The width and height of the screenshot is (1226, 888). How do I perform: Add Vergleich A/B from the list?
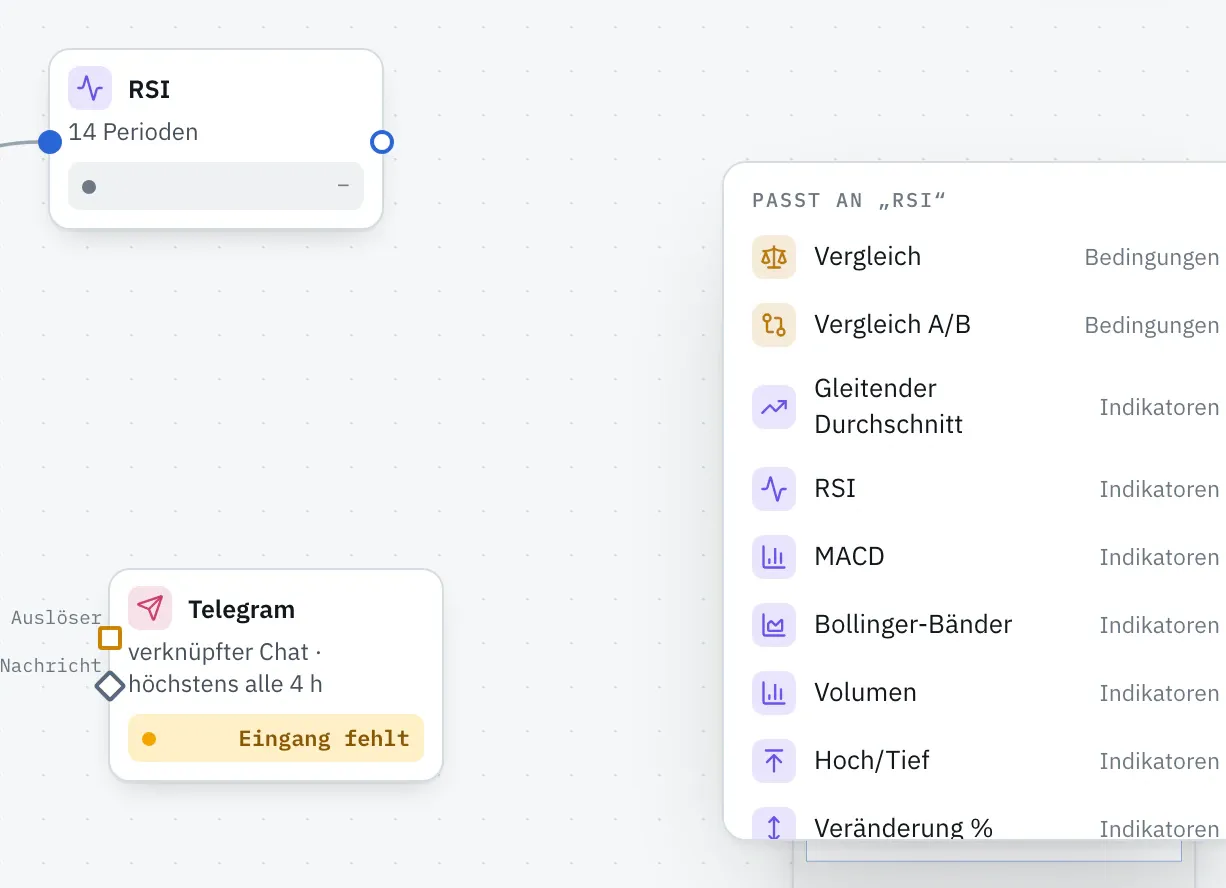(x=985, y=325)
